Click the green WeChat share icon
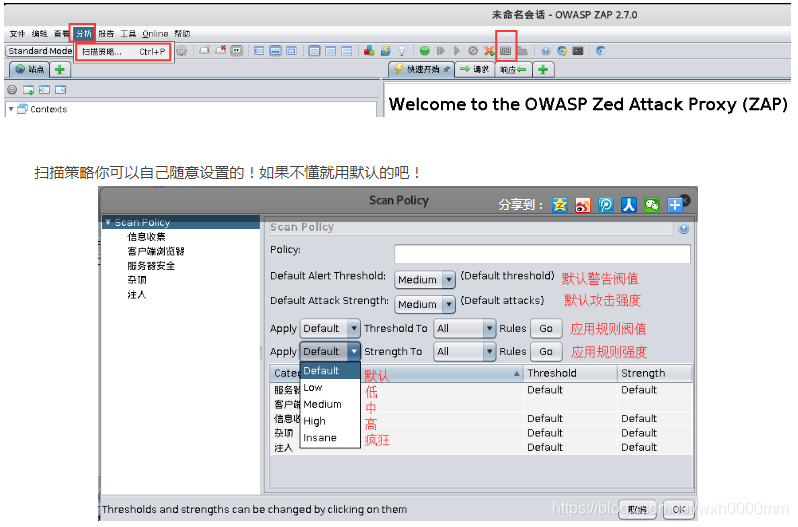Viewport: 798px width, 527px height. pyautogui.click(x=652, y=205)
